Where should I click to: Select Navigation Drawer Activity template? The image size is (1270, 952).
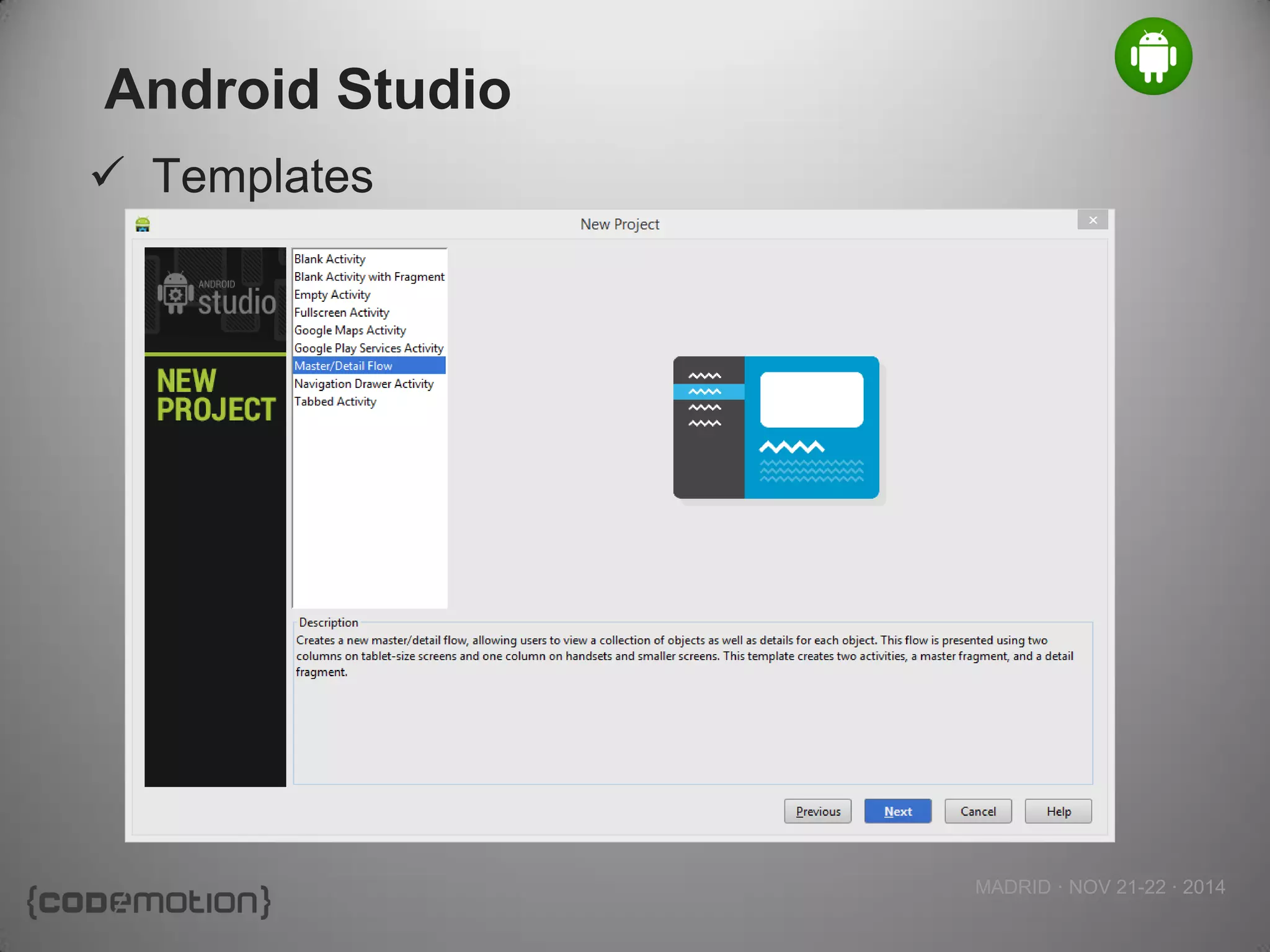[x=369, y=384]
